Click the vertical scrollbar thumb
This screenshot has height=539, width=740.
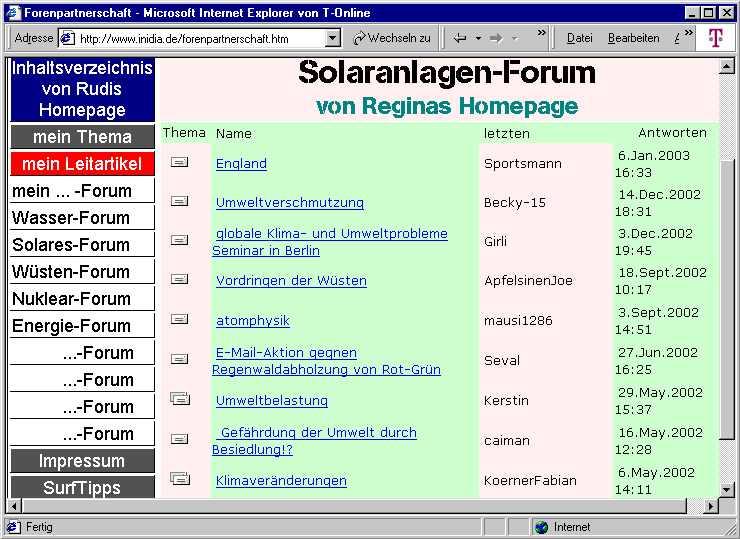pos(727,298)
